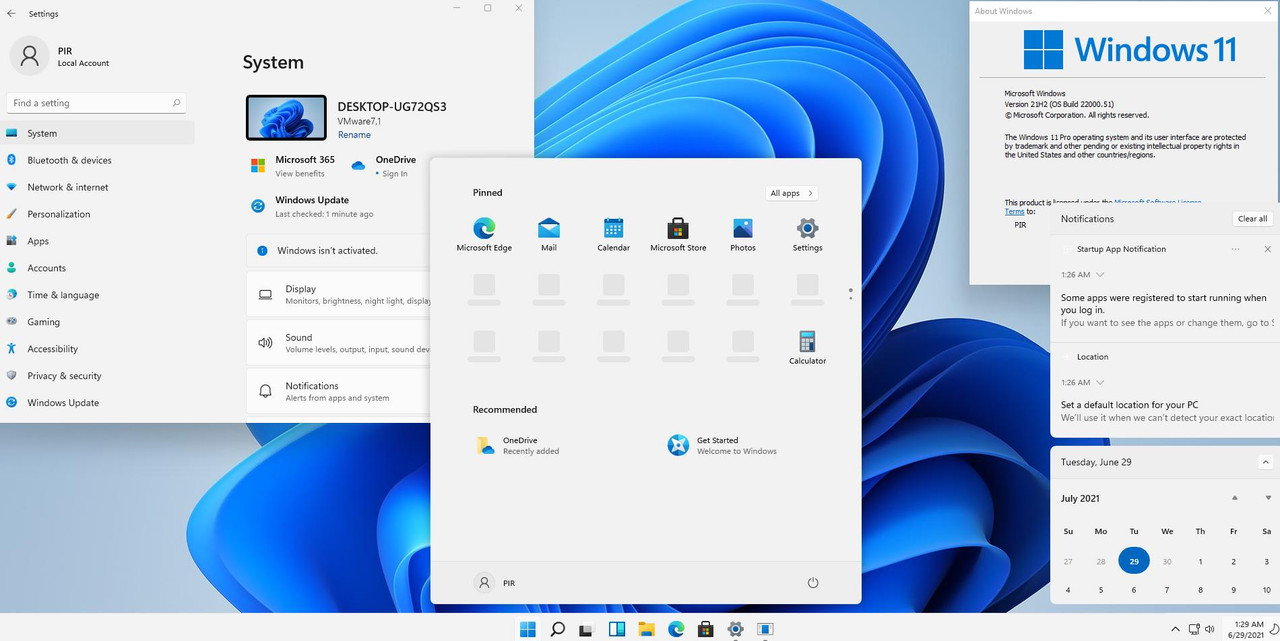Expand the Location notification chevron

coord(1100,382)
